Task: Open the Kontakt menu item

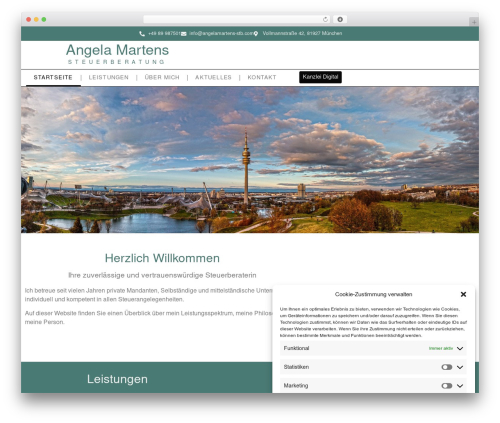Action: pyautogui.click(x=262, y=77)
